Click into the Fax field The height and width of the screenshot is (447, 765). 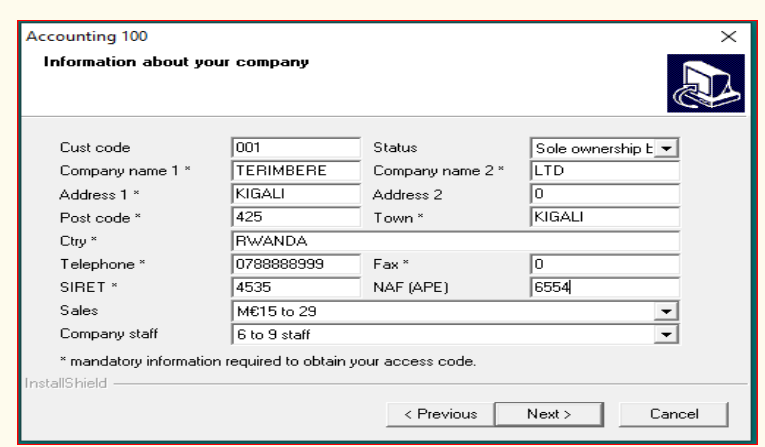click(x=604, y=264)
